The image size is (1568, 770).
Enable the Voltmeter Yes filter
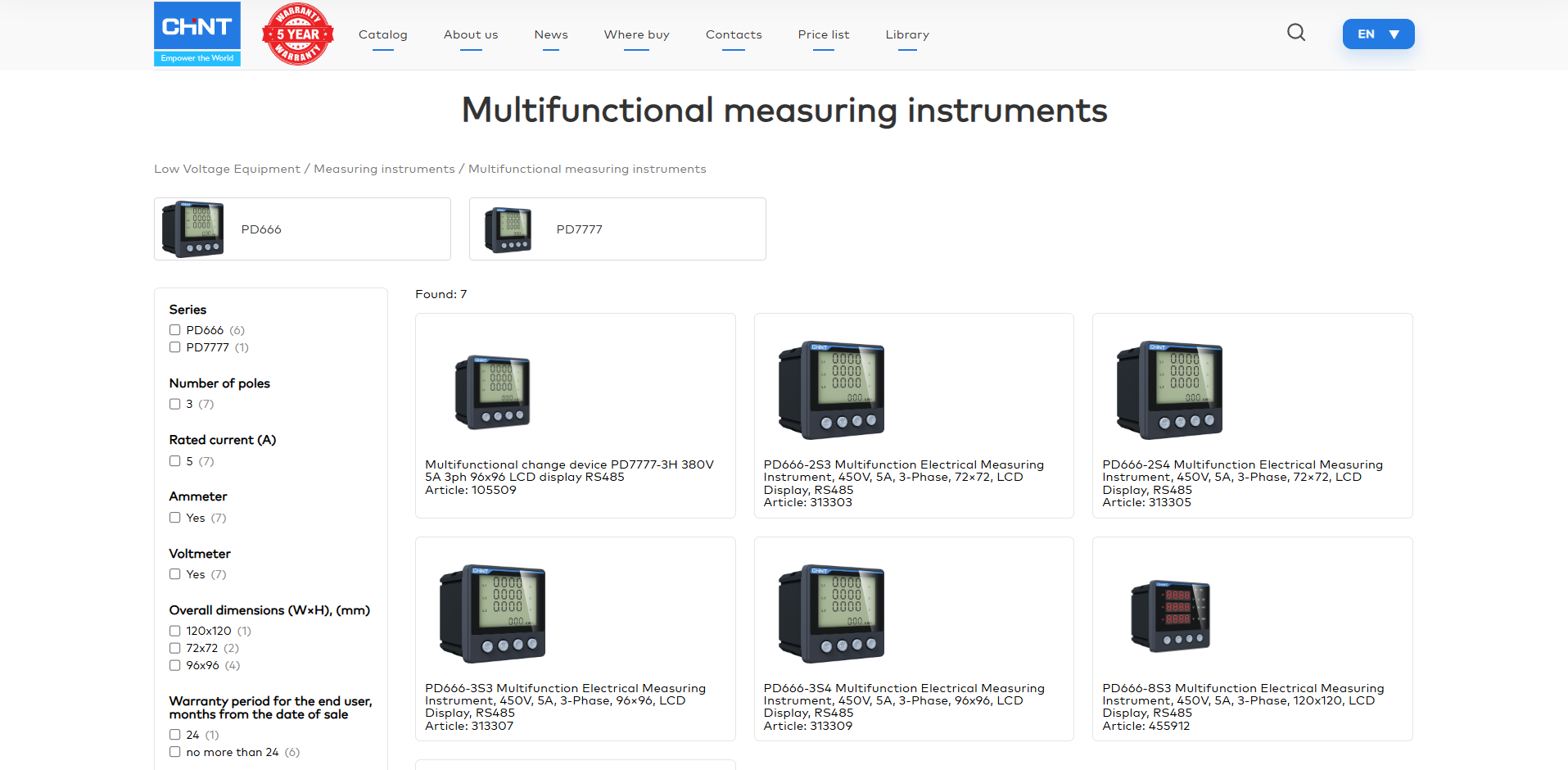[x=175, y=574]
